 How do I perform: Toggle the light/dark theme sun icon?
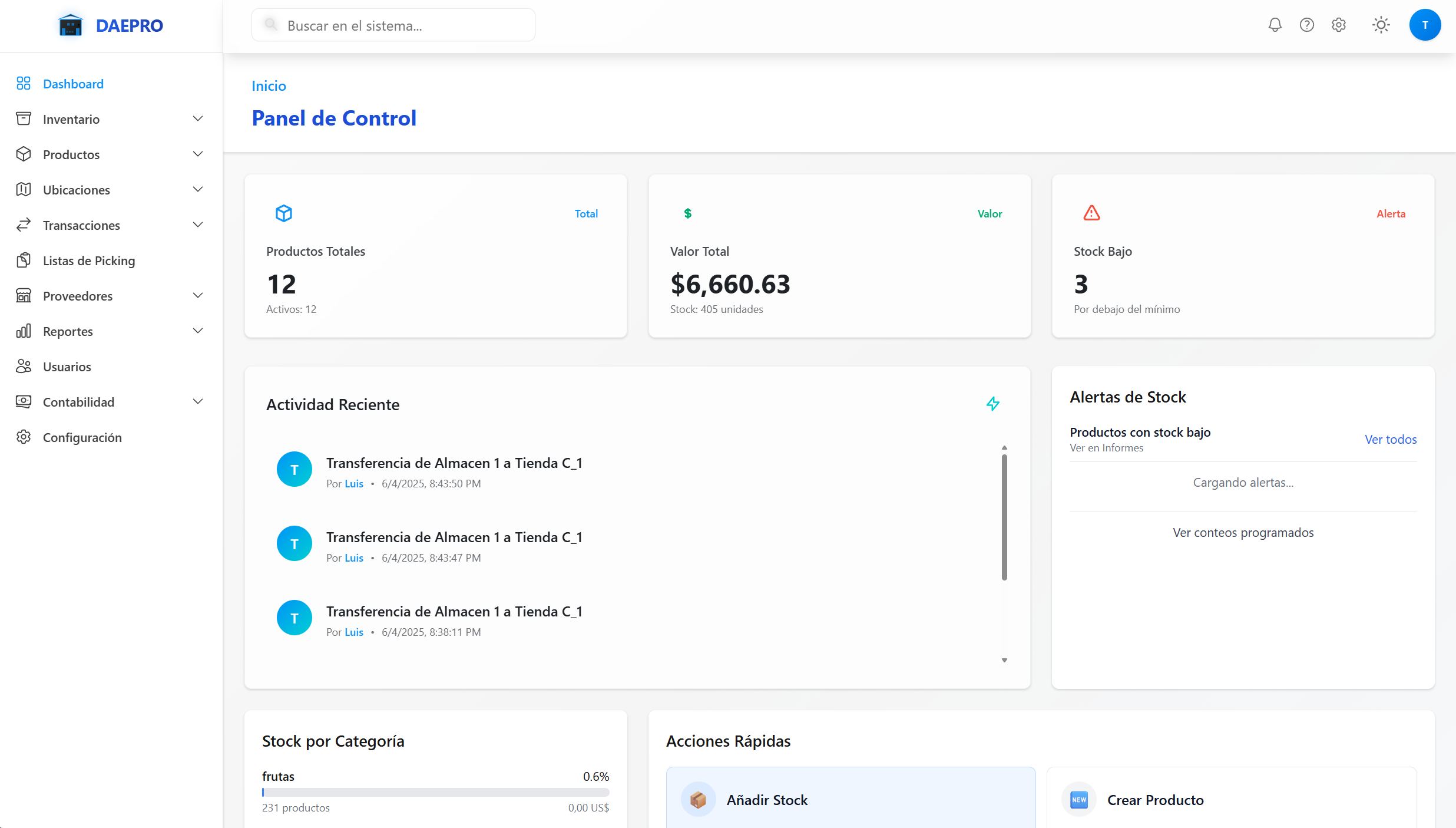click(1381, 25)
